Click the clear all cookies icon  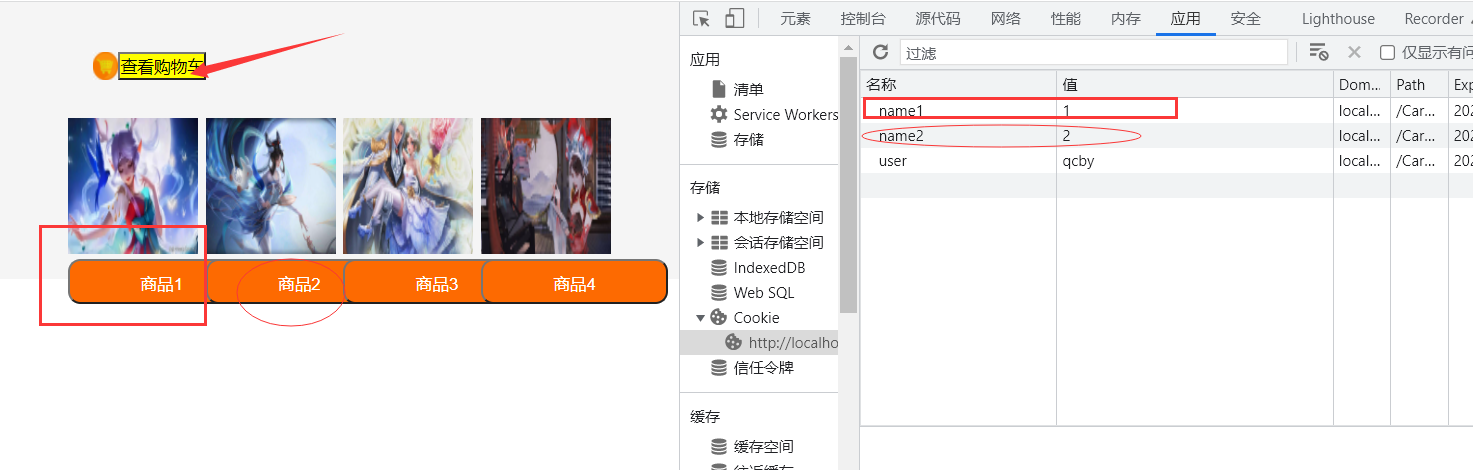[x=1318, y=52]
